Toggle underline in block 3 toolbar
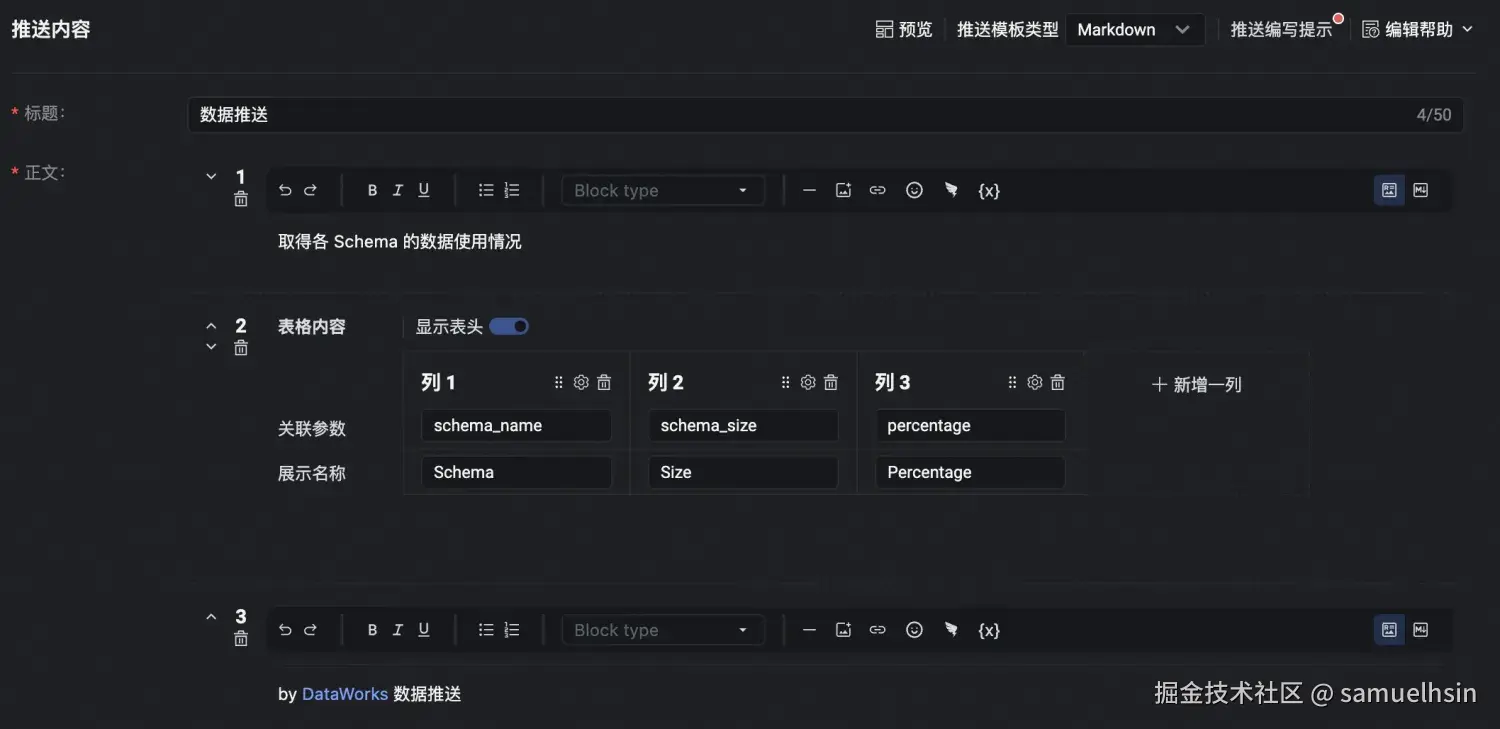The height and width of the screenshot is (729, 1500). (x=423, y=630)
